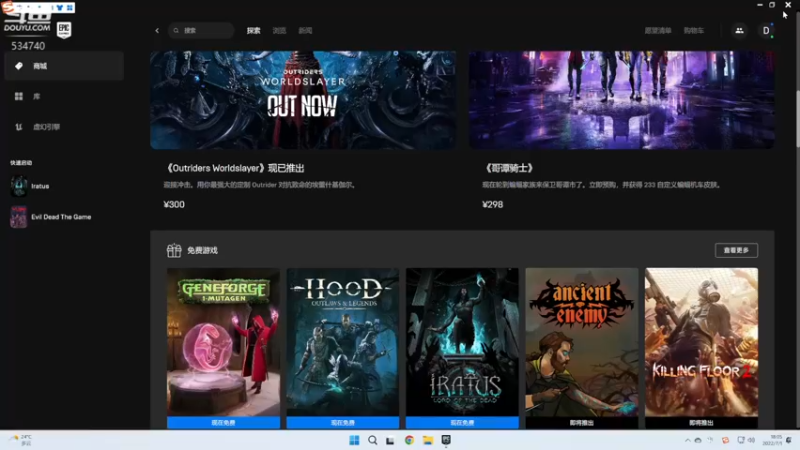This screenshot has height=450, width=800.
Task: Go back with the back arrow
Action: (157, 31)
